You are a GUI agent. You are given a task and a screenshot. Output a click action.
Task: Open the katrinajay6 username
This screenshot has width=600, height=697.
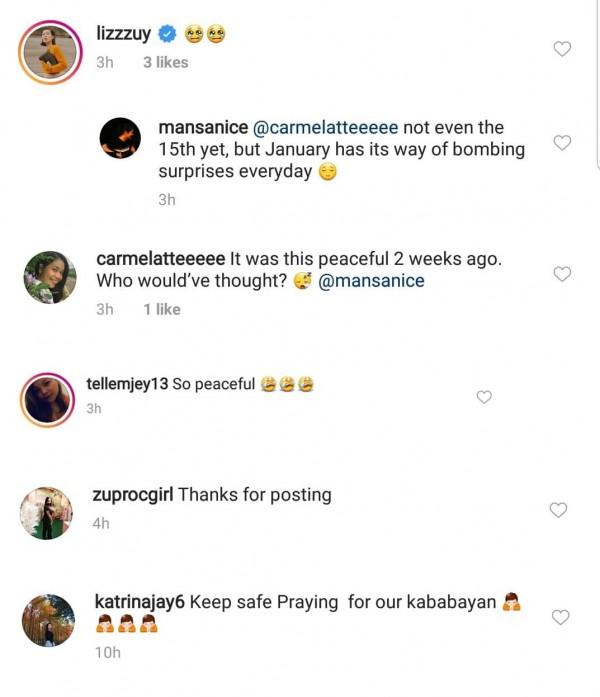(139, 601)
